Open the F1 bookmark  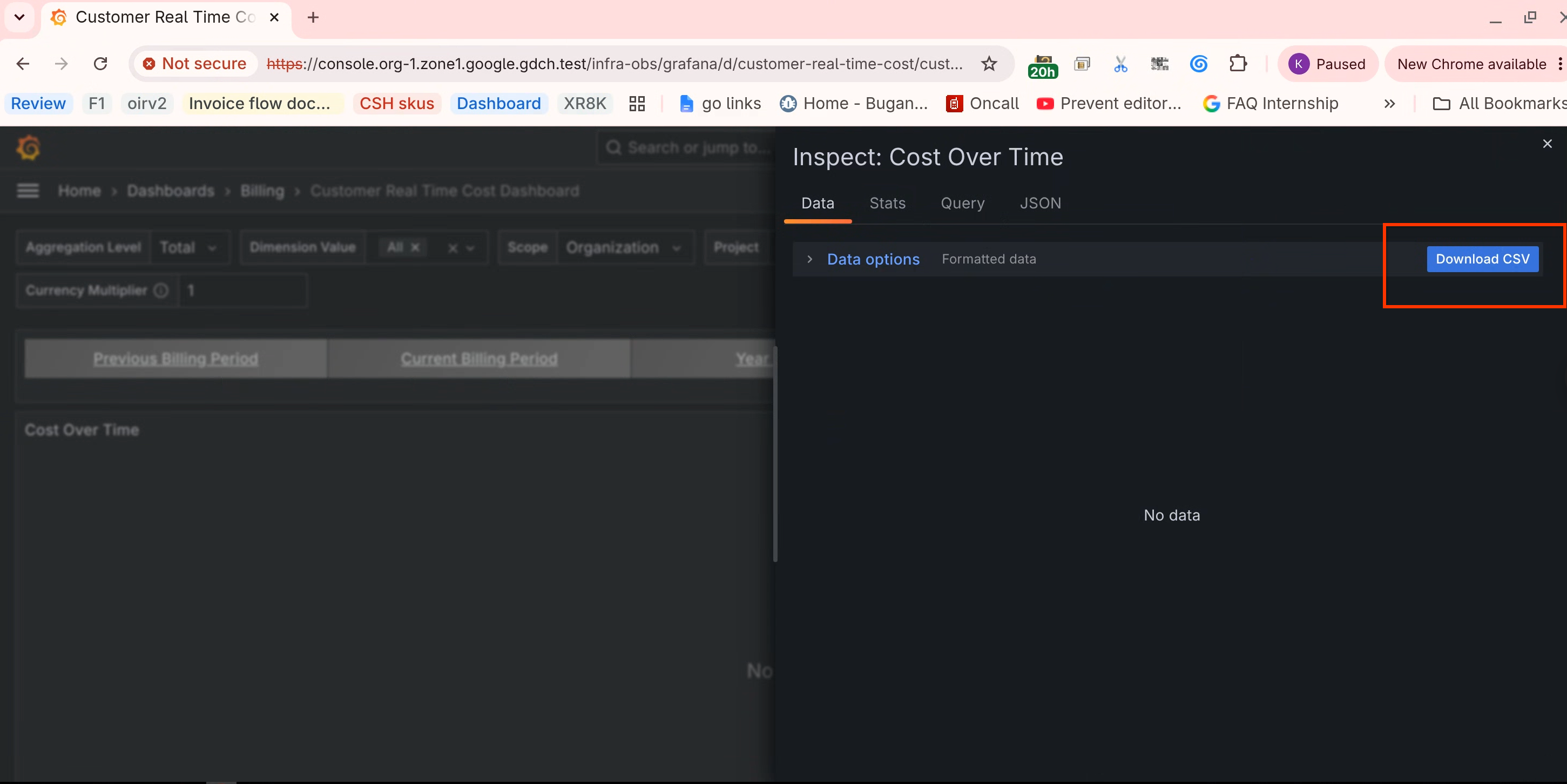point(97,103)
